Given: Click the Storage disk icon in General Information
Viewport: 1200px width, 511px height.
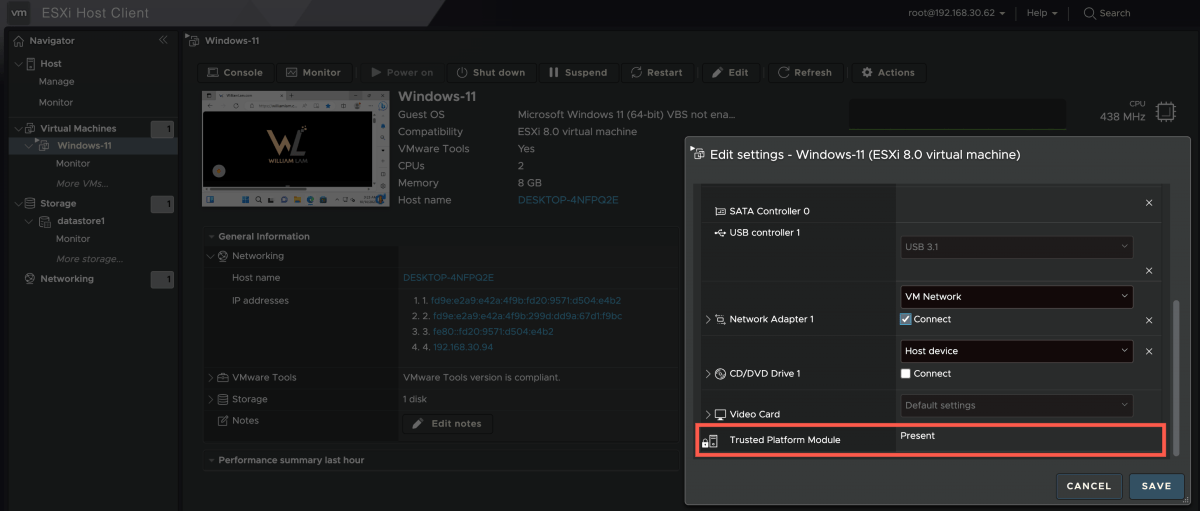Looking at the screenshot, I should pos(224,399).
